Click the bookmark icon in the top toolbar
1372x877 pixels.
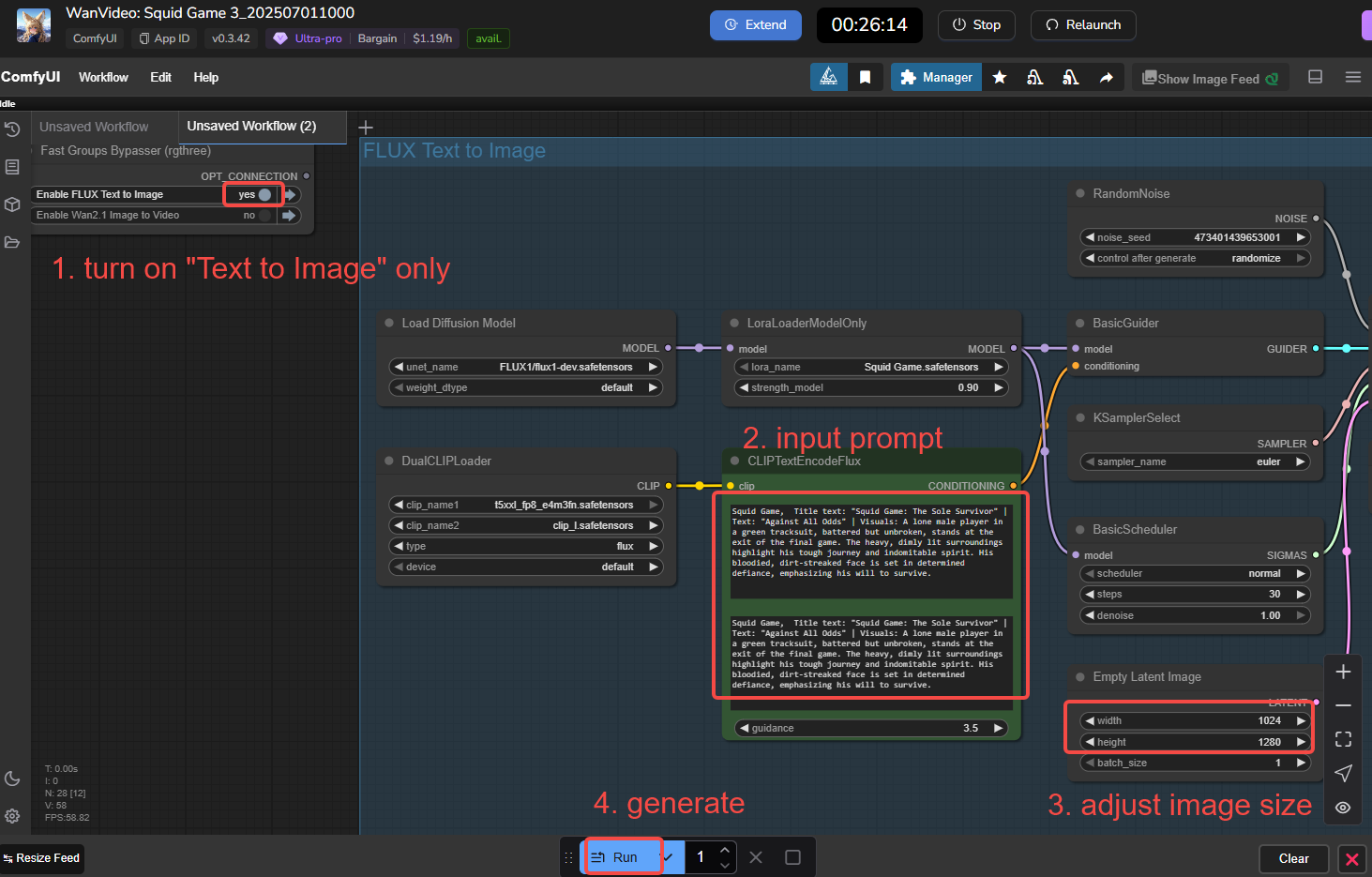[865, 77]
